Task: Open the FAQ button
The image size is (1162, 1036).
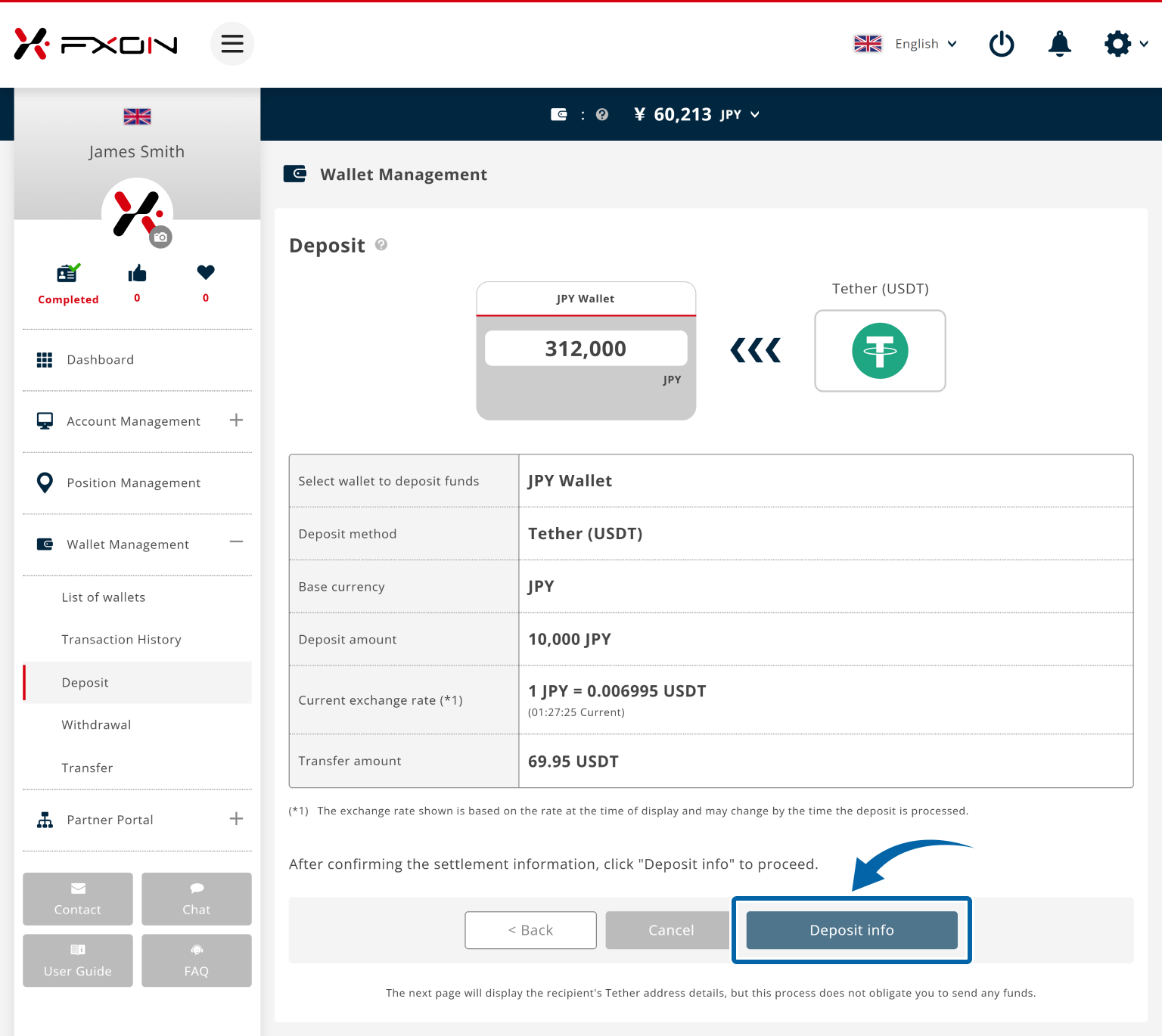Action: 197,960
